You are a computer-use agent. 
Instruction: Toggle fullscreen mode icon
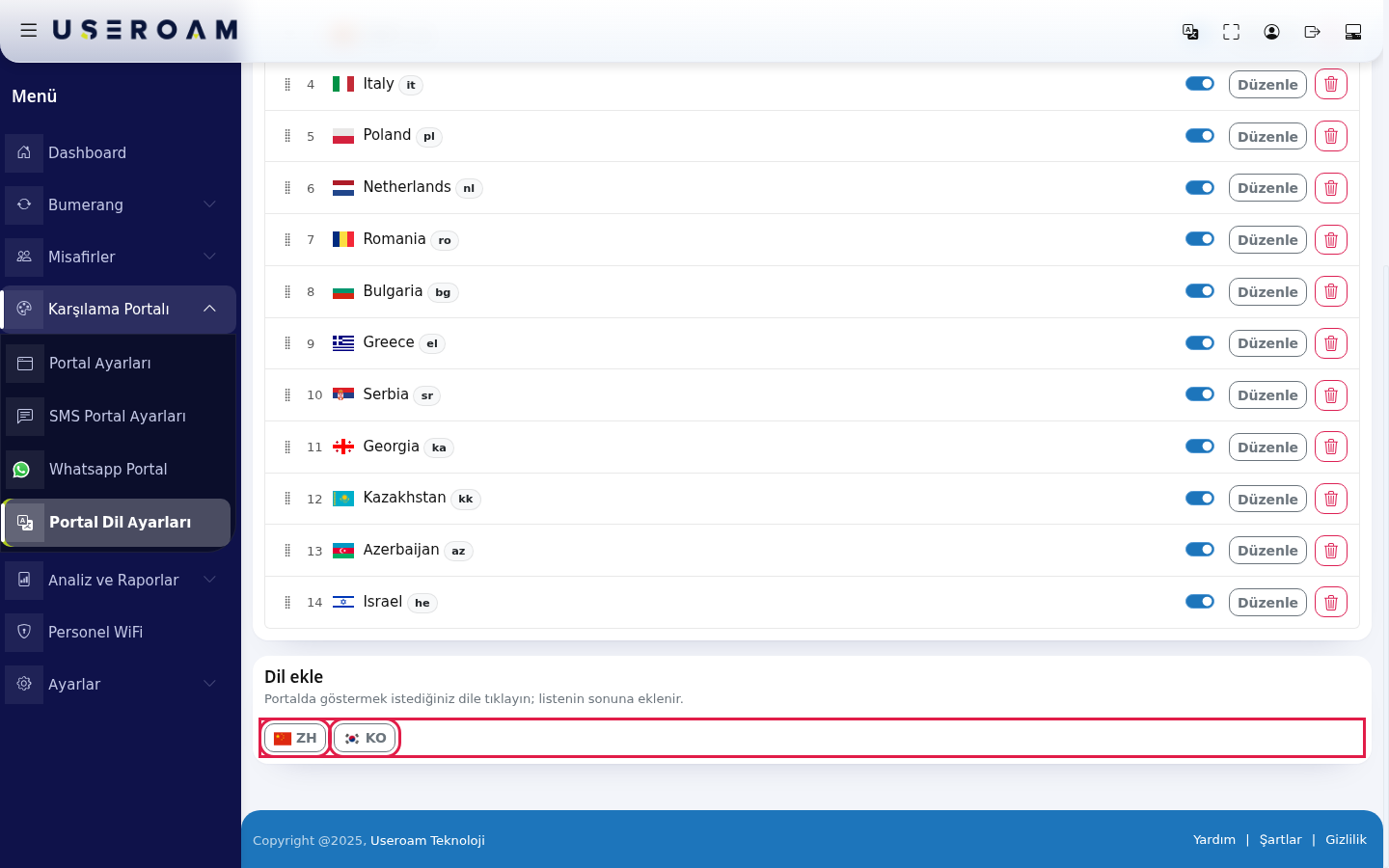coord(1231,32)
